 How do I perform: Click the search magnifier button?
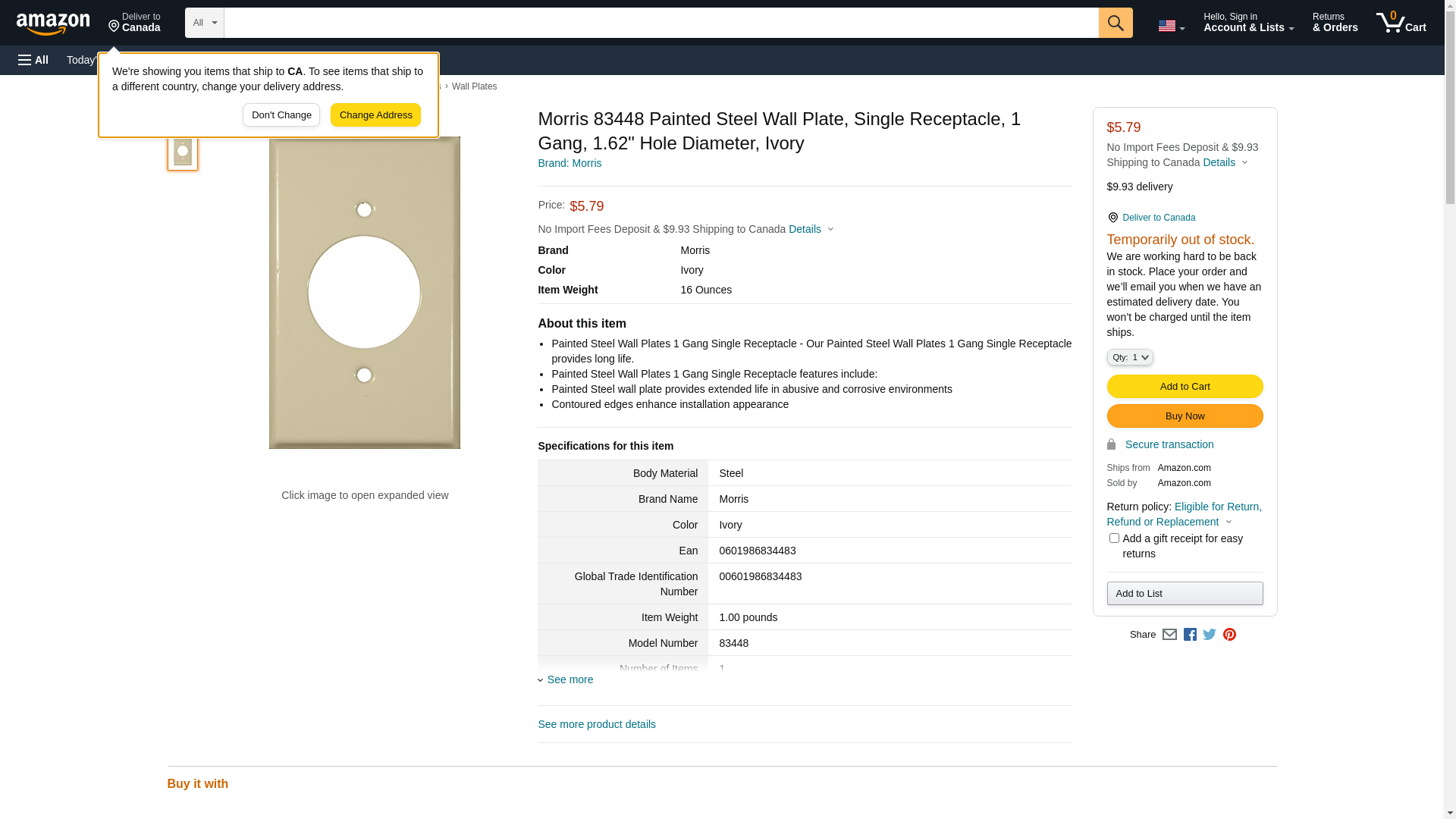[x=1115, y=23]
